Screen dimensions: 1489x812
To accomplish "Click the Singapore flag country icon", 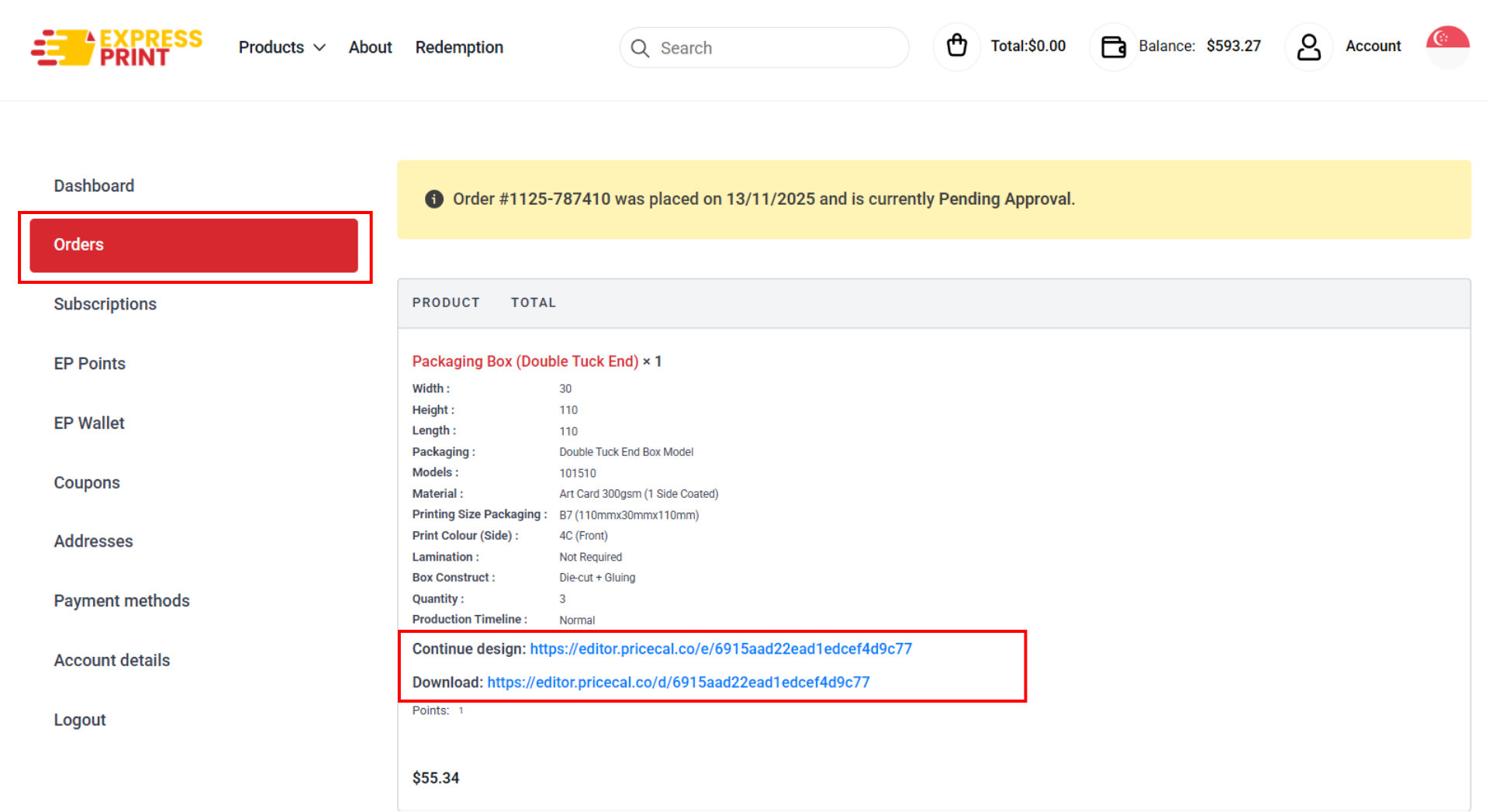I will click(x=1447, y=47).
